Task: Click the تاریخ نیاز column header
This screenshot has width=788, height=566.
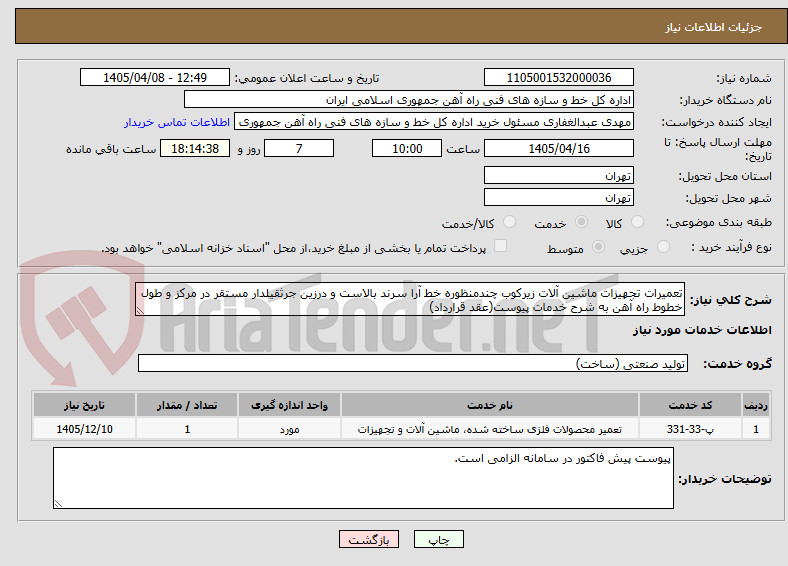Action: [x=84, y=405]
